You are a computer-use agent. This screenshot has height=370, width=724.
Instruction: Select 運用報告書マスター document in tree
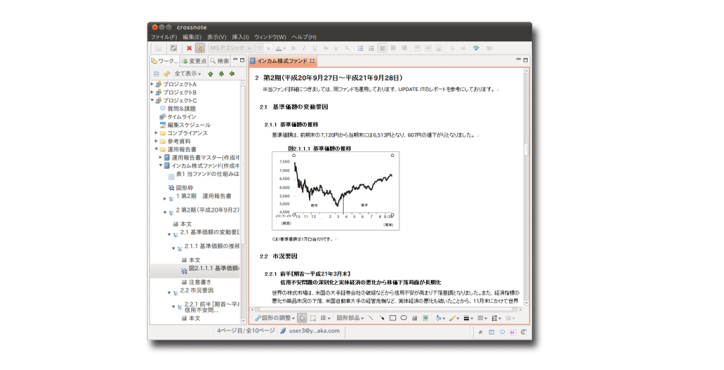205,158
